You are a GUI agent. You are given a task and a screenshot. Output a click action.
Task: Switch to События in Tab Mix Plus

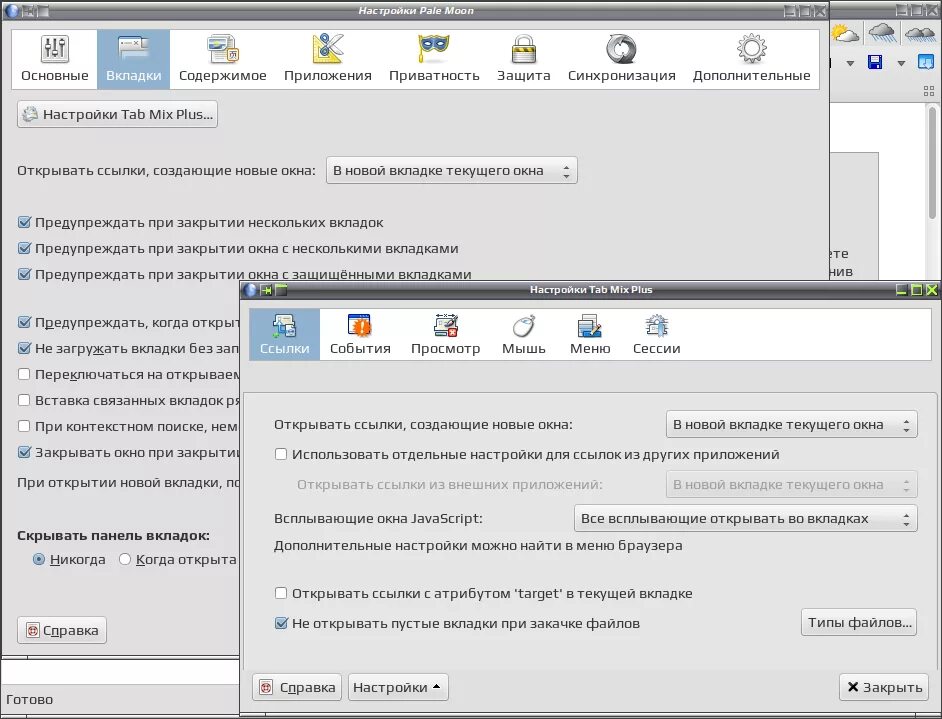(360, 335)
